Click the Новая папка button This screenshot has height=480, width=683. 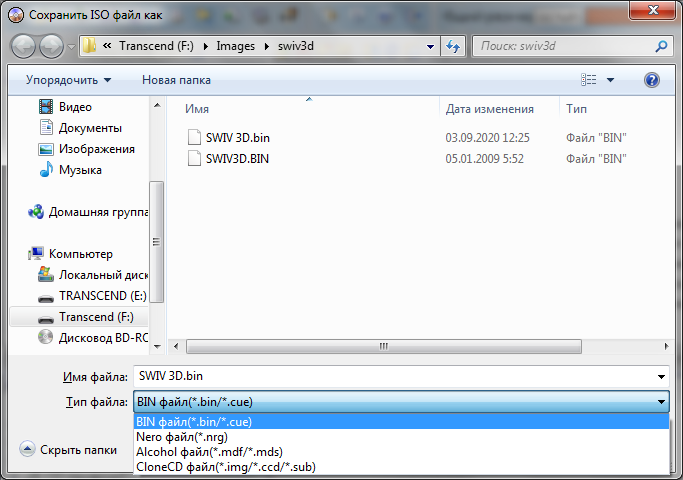176,80
